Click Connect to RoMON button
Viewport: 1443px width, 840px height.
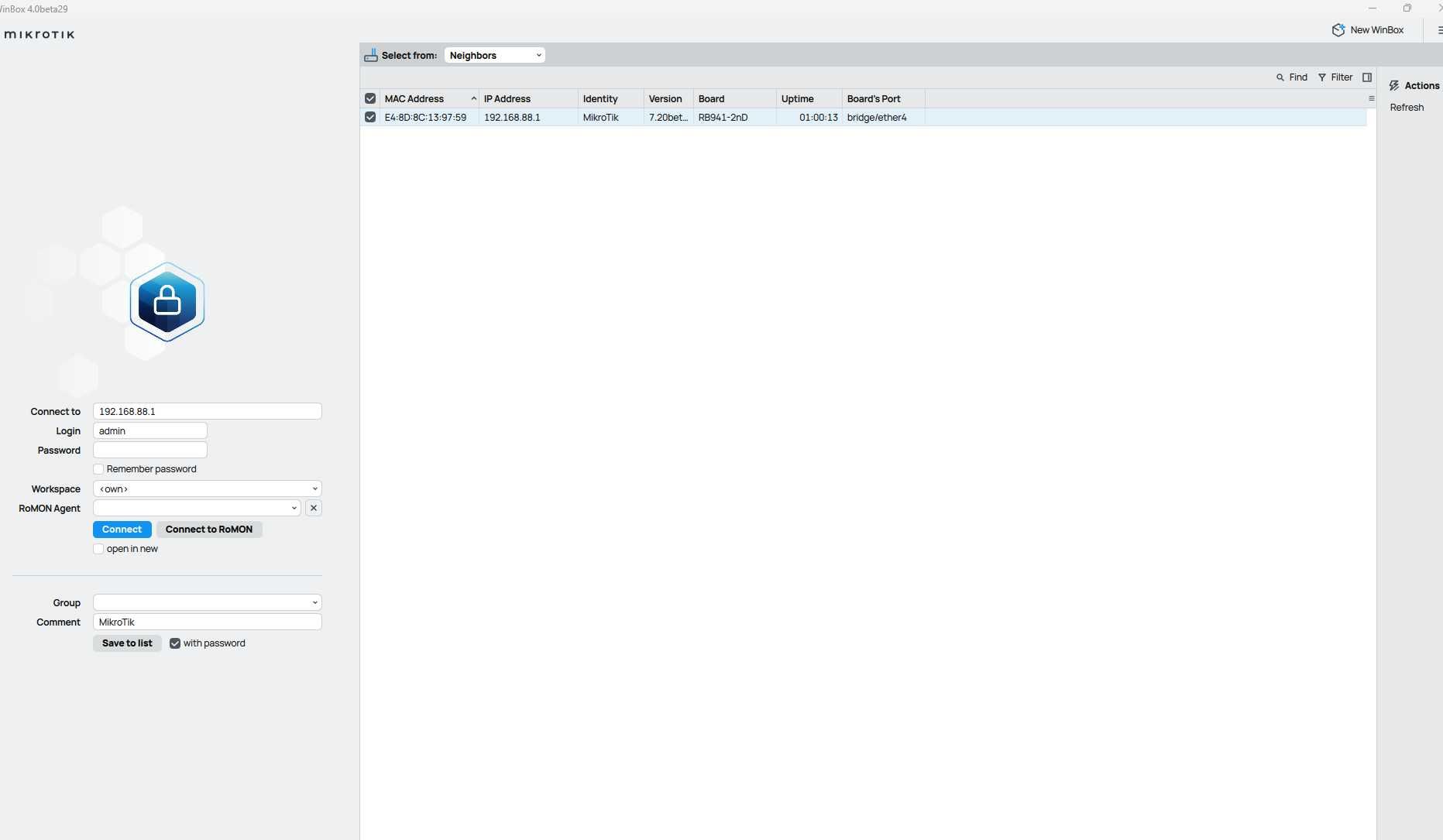coord(209,530)
